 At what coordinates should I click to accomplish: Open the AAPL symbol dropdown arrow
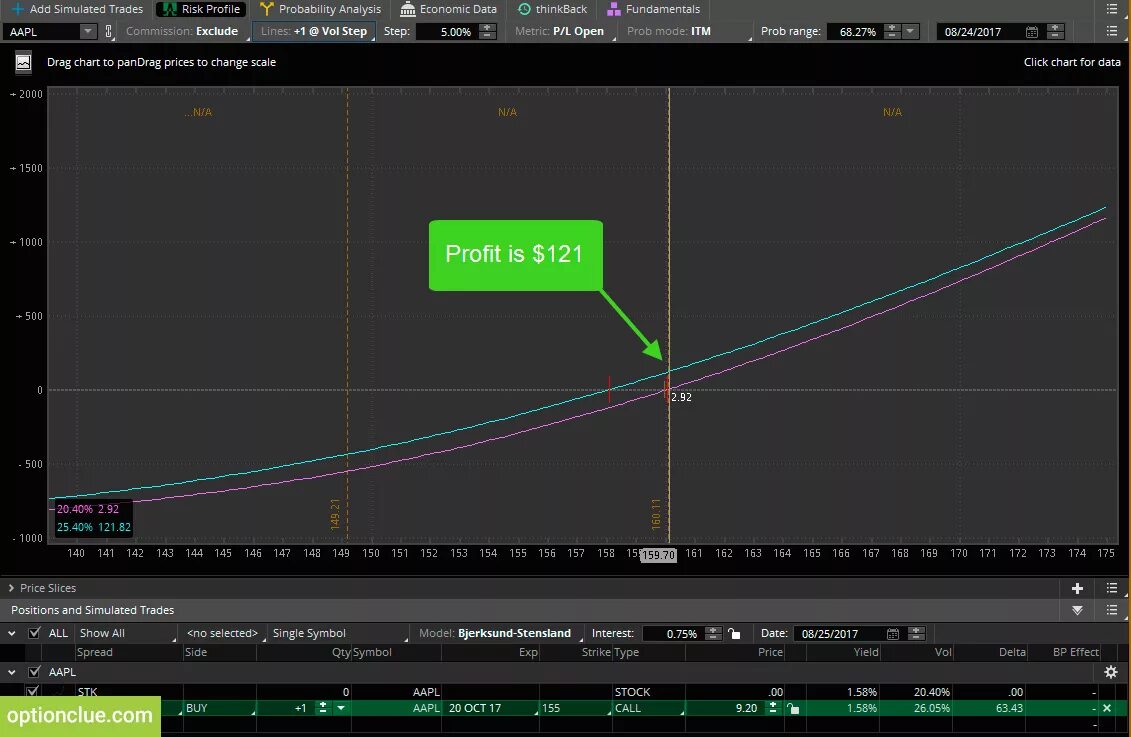pyautogui.click(x=87, y=31)
